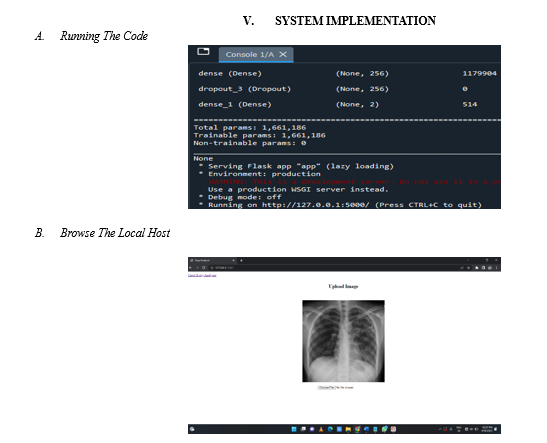Click the Choose File button
This screenshot has width=547, height=443.
point(327,388)
